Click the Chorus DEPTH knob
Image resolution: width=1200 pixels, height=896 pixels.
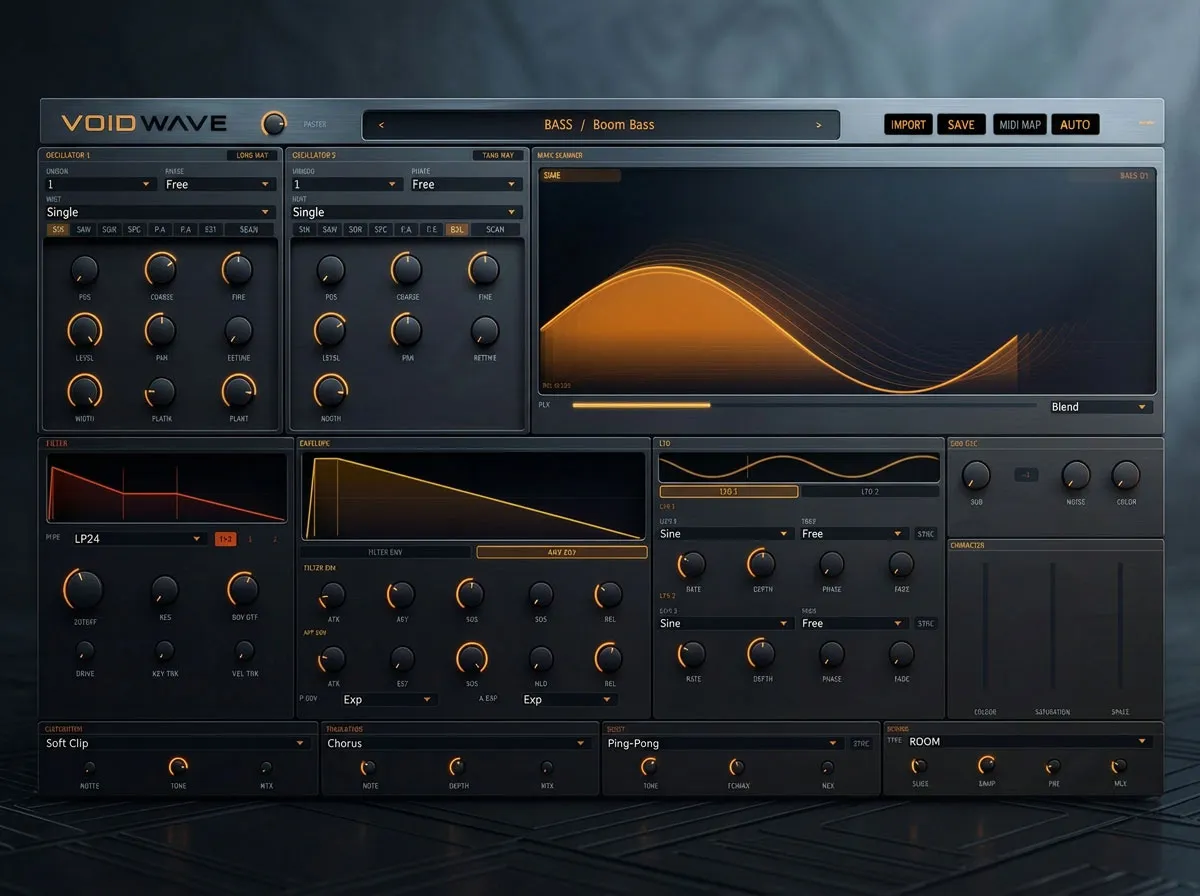click(x=457, y=767)
